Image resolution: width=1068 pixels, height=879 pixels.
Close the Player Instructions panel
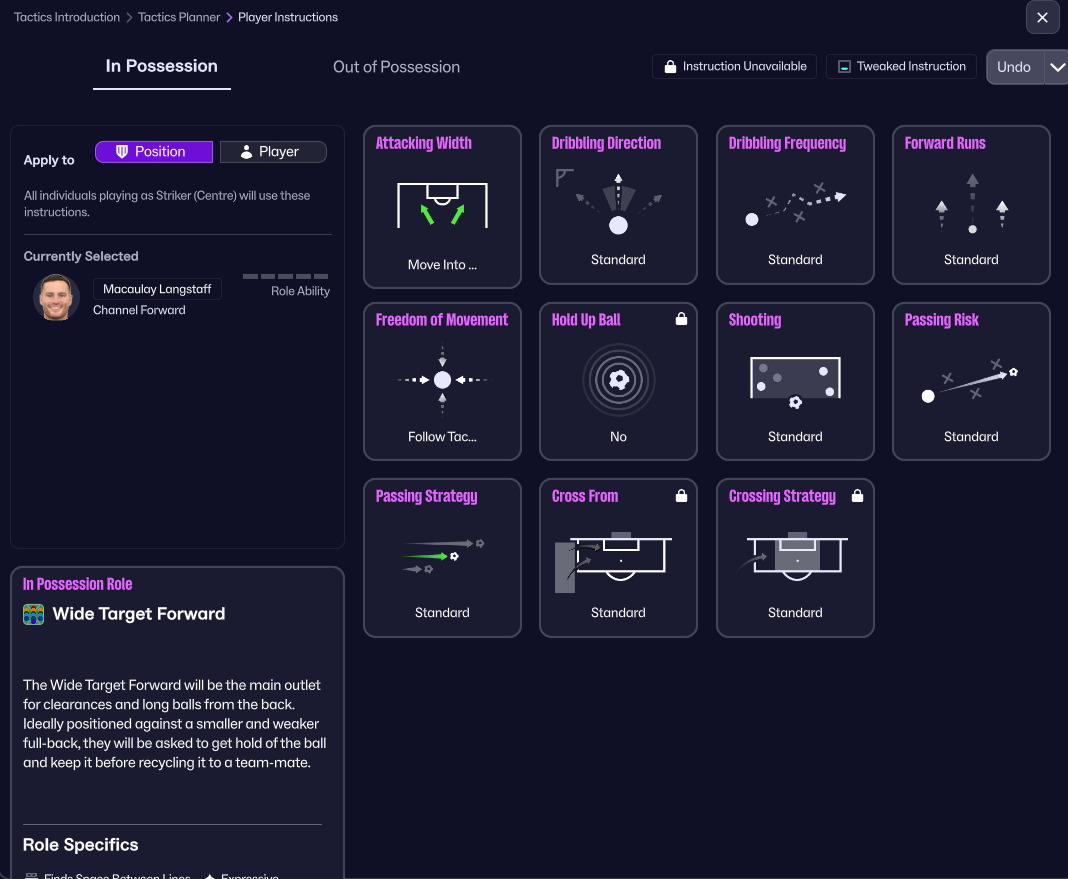pyautogui.click(x=1042, y=17)
